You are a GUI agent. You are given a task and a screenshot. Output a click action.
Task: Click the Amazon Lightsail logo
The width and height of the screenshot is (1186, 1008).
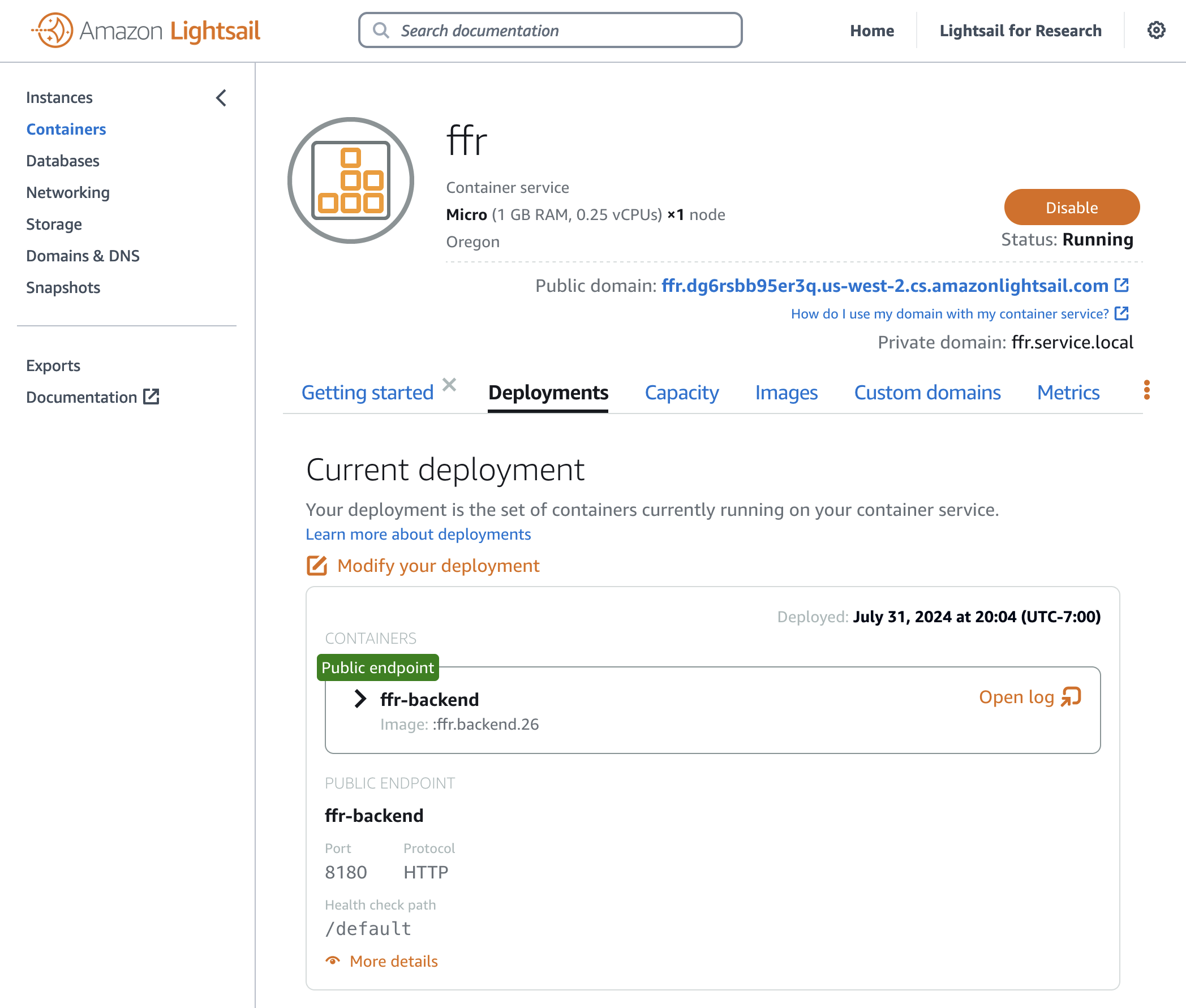(x=146, y=31)
